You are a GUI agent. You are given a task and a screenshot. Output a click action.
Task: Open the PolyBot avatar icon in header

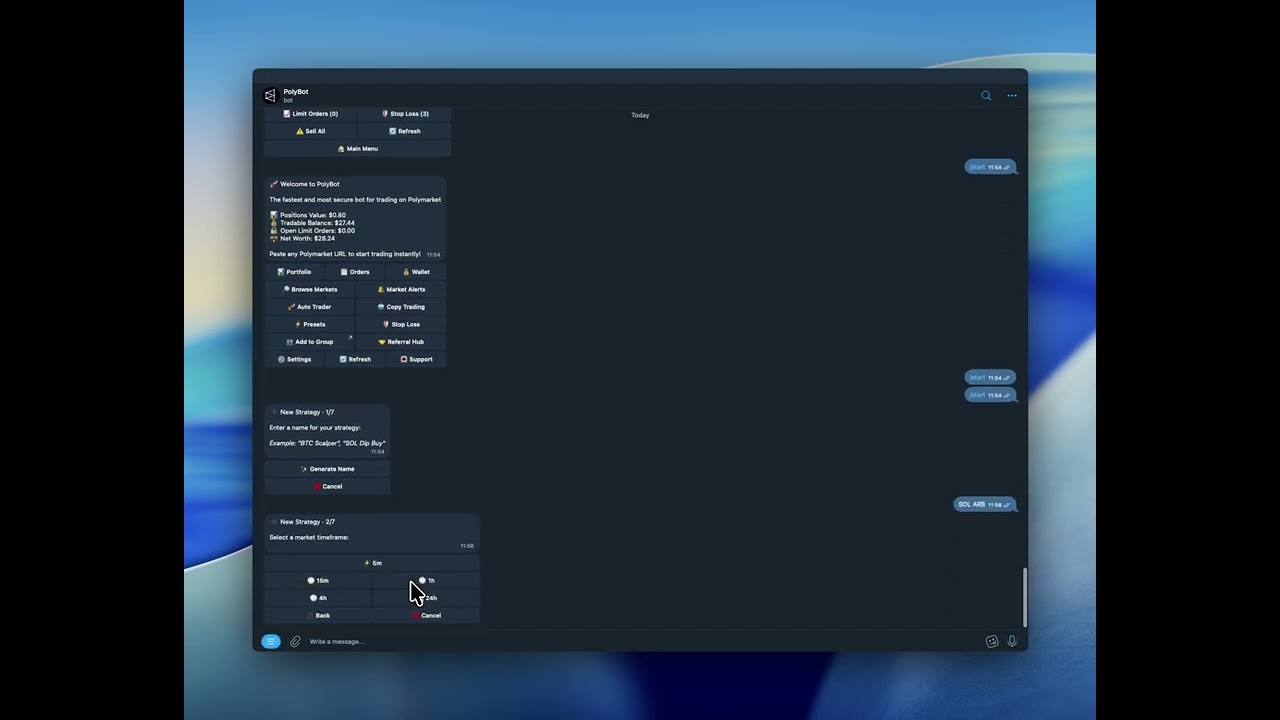point(269,95)
